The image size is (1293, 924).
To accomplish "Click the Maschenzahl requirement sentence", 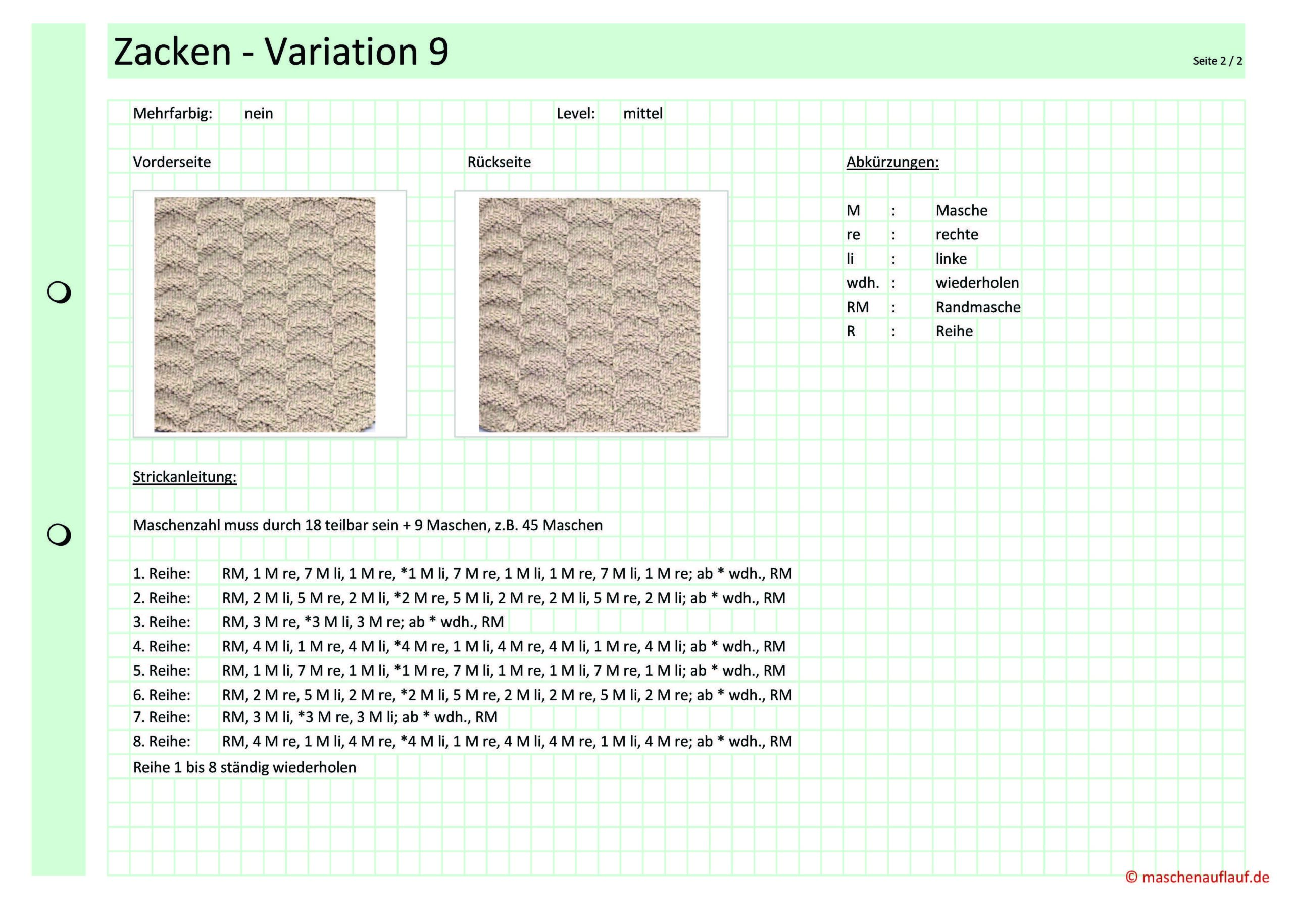I will pos(368,525).
